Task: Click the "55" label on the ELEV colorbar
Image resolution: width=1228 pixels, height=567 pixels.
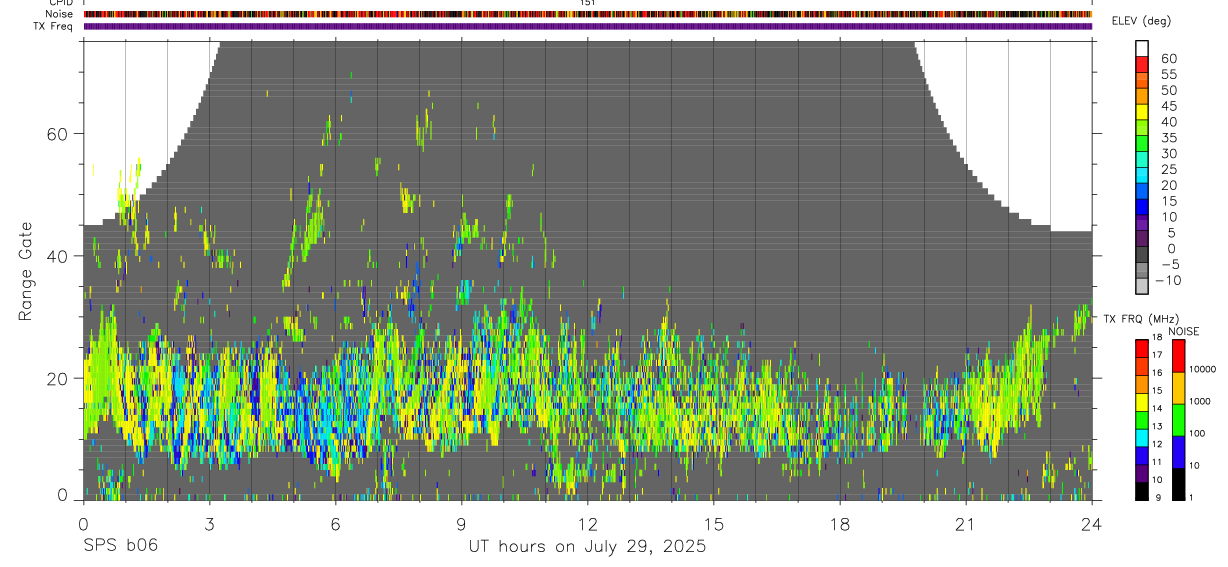Action: [x=1168, y=74]
